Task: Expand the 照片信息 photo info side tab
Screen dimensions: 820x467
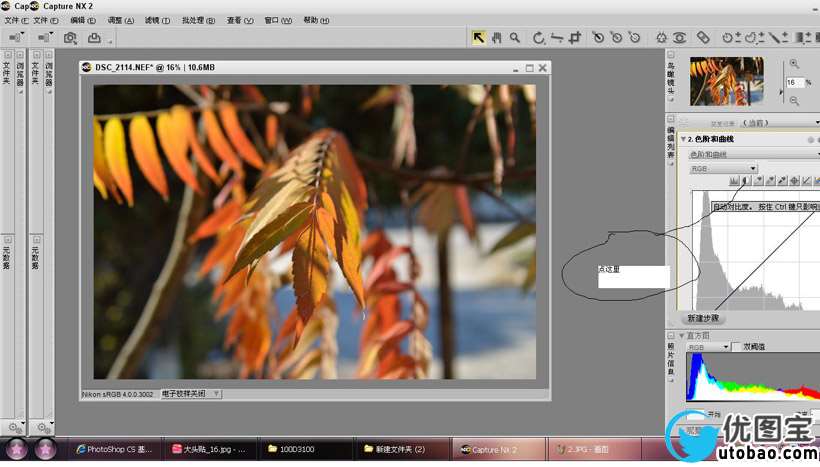Action: 671,357
